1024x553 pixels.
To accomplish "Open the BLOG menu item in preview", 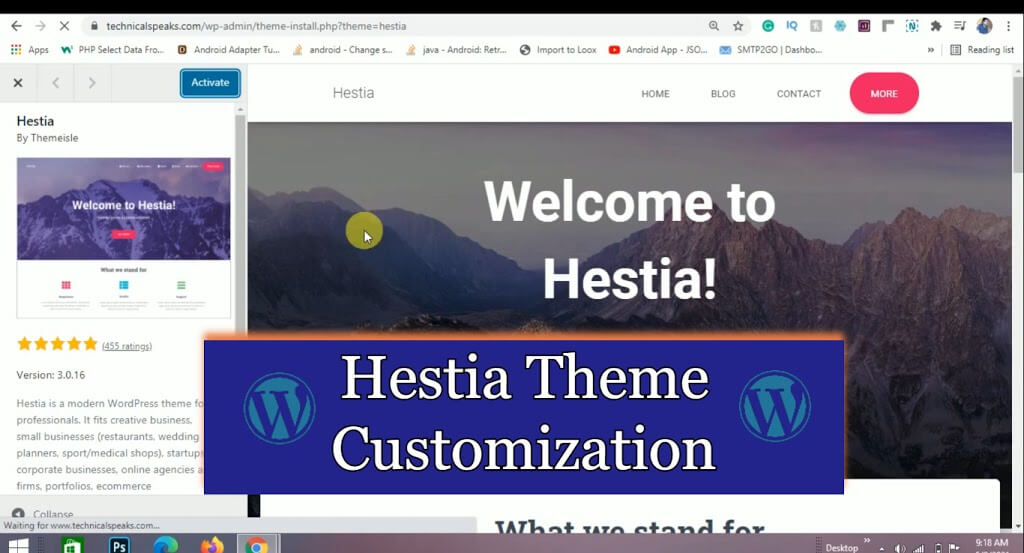I will pyautogui.click(x=723, y=93).
